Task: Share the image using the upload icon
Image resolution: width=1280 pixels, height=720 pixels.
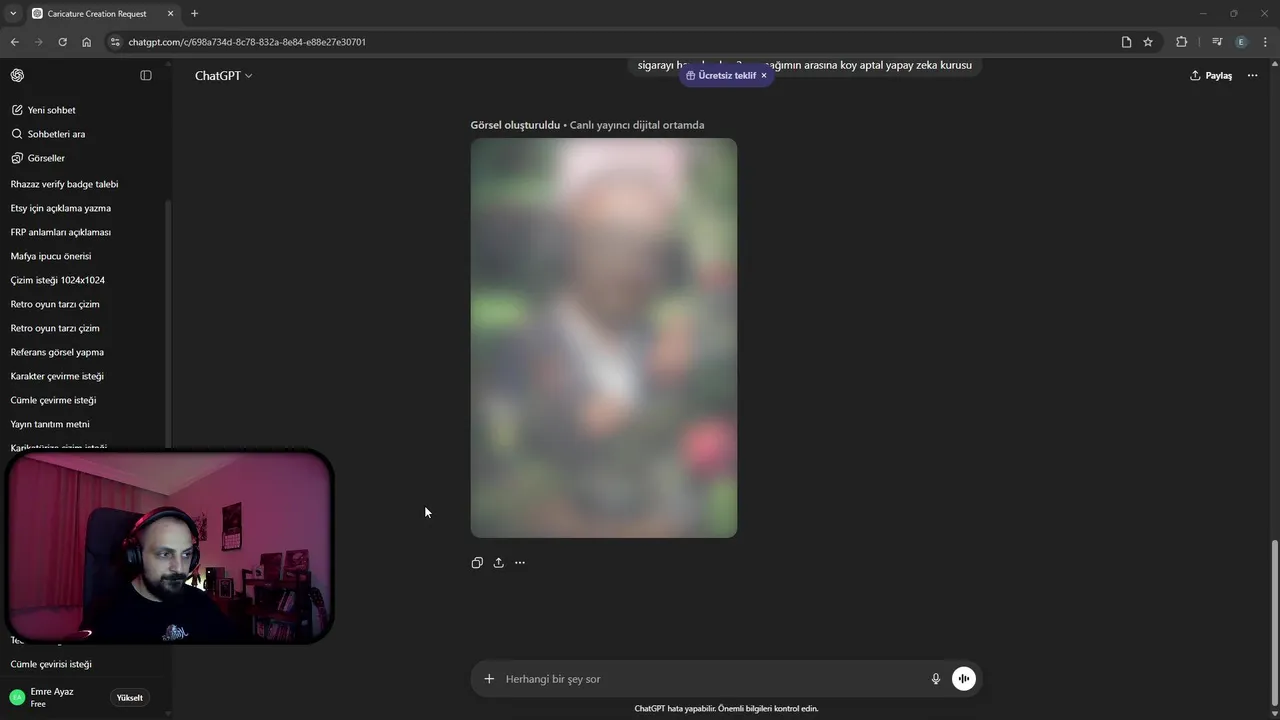Action: pyautogui.click(x=498, y=563)
